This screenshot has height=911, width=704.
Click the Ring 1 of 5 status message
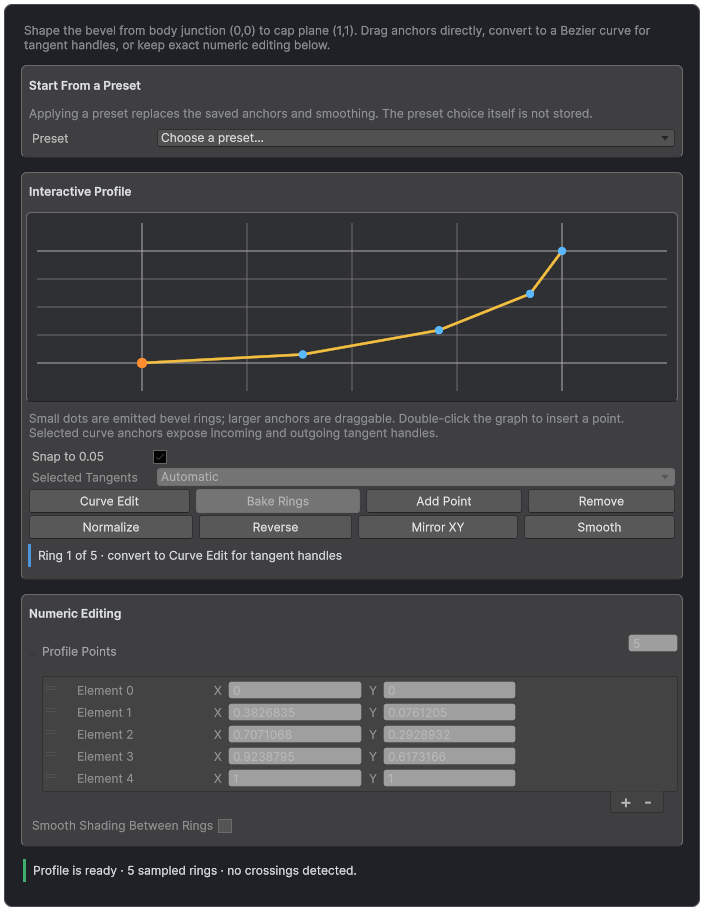[x=190, y=555]
